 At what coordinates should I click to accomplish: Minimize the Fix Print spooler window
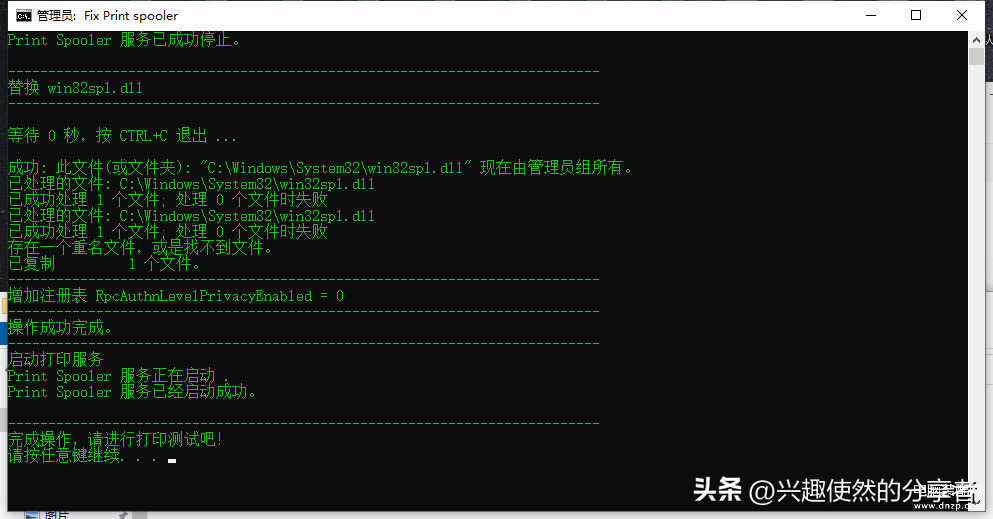coord(871,15)
